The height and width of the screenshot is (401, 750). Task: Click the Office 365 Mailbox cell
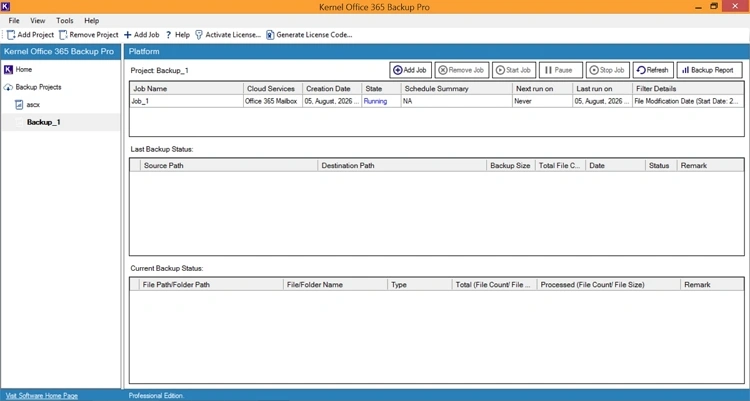pos(273,101)
